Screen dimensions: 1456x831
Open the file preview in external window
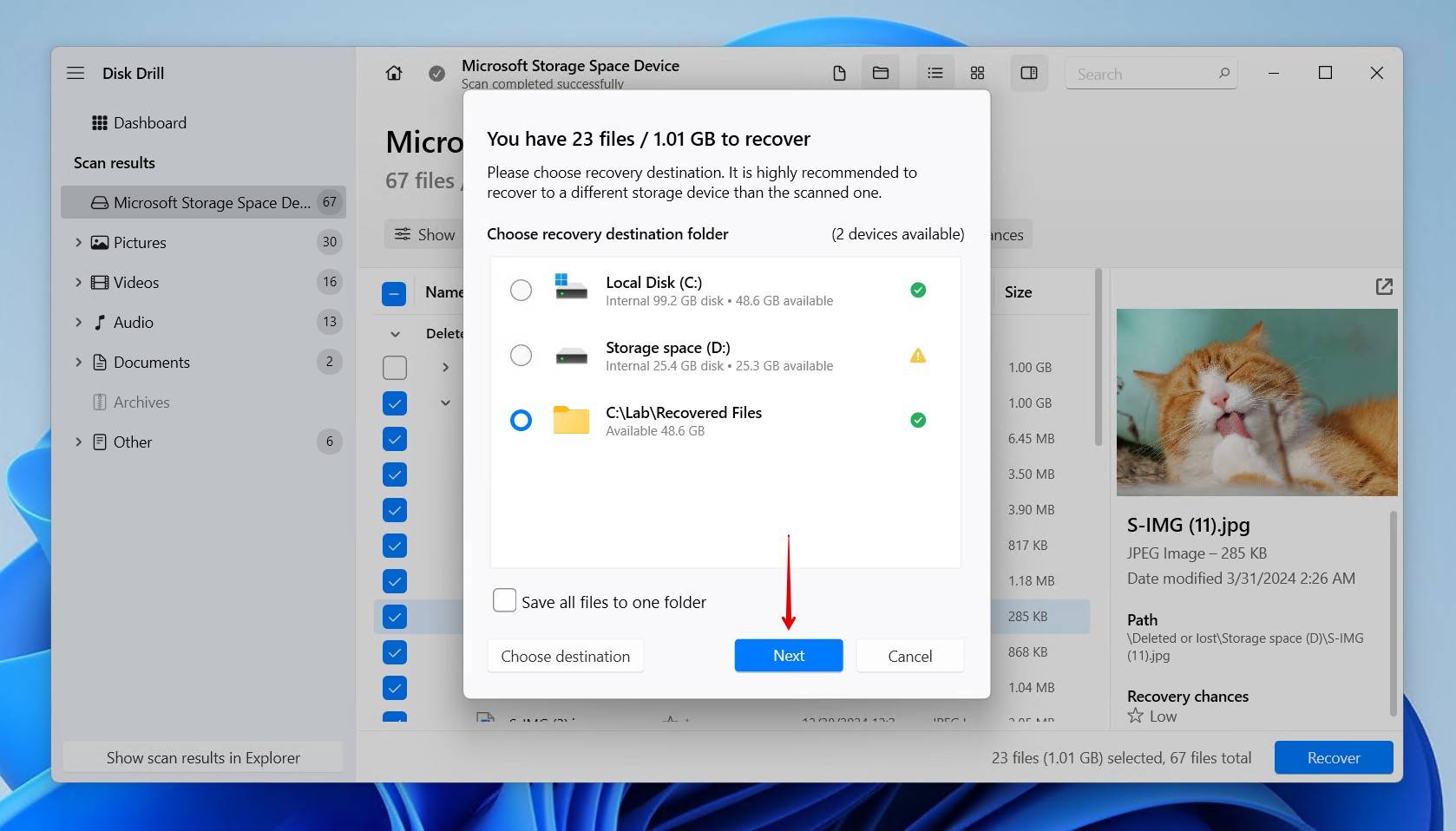(x=1383, y=286)
